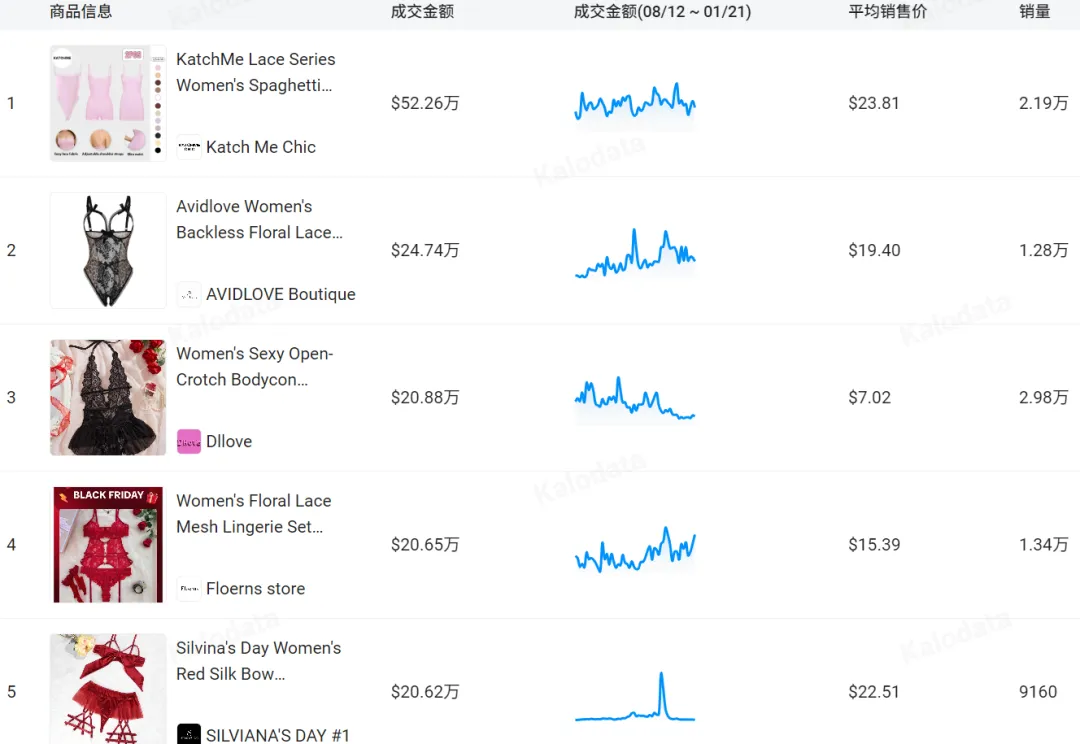The height and width of the screenshot is (744, 1080).
Task: Open the Women's Sexy Open-Crotch Bodycon listing
Action: point(254,366)
